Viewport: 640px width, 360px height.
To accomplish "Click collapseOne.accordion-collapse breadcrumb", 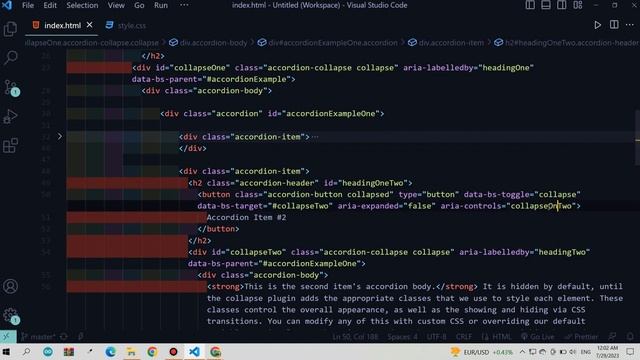I will [x=92, y=42].
